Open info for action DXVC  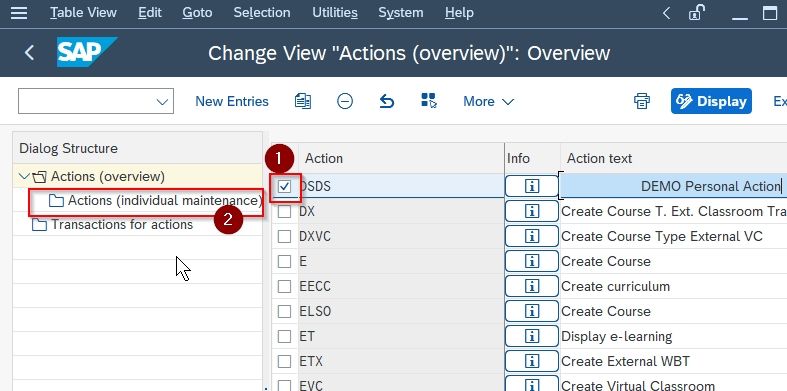tap(532, 236)
